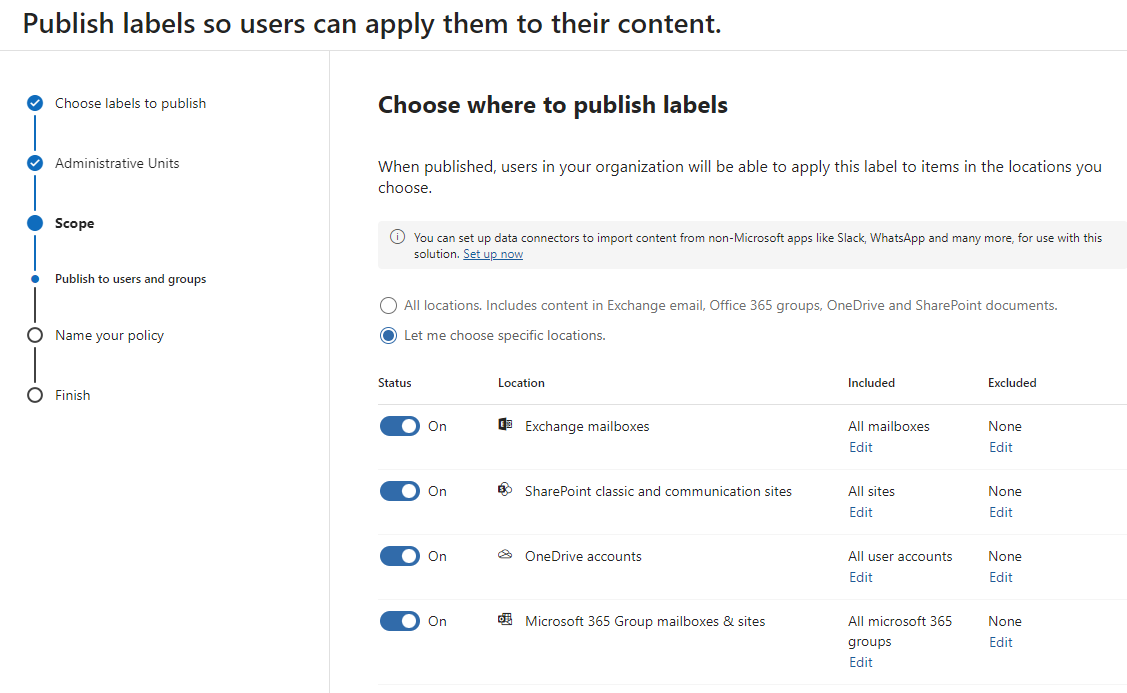Click the OneDrive accounts cloud icon
The image size is (1127, 693).
pos(505,555)
